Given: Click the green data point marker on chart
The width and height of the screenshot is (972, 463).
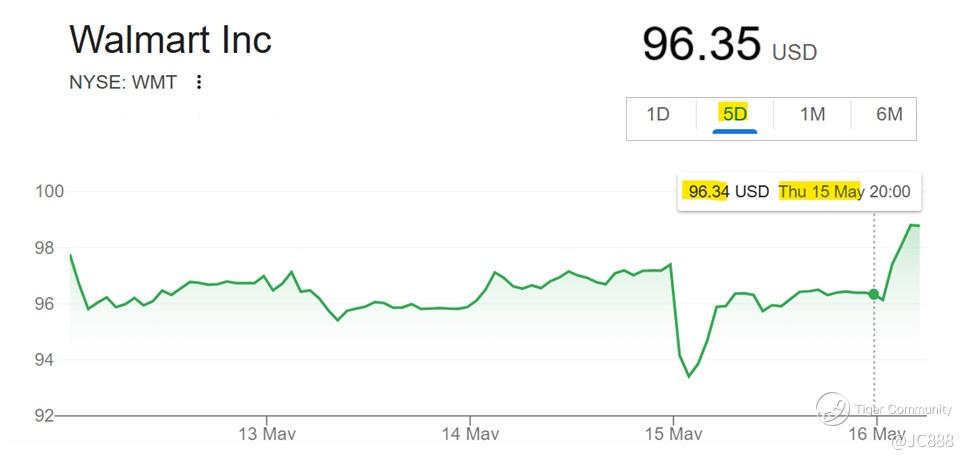Looking at the screenshot, I should 873,294.
